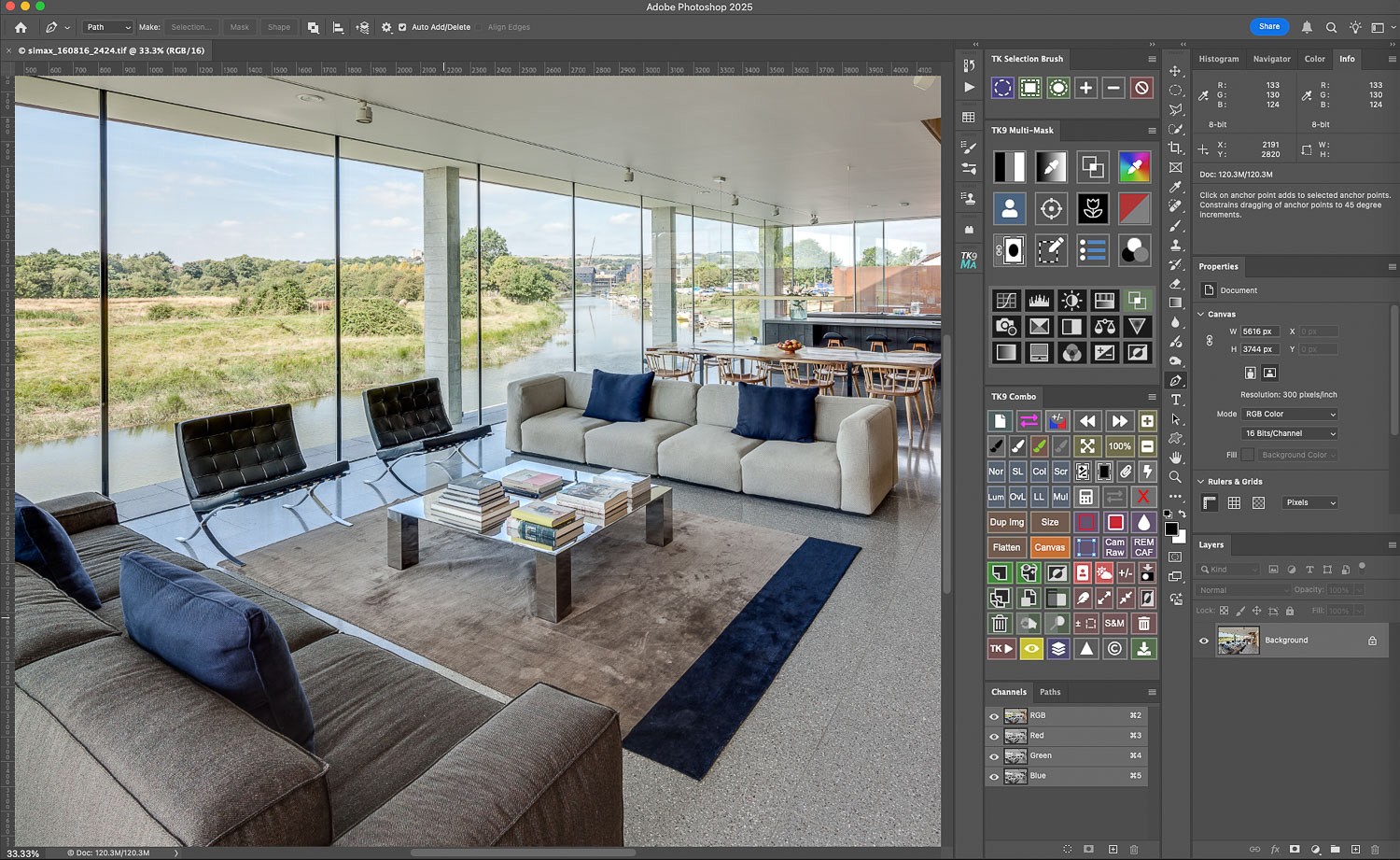Toggle Auto Add/Delete checkbox

(x=402, y=27)
